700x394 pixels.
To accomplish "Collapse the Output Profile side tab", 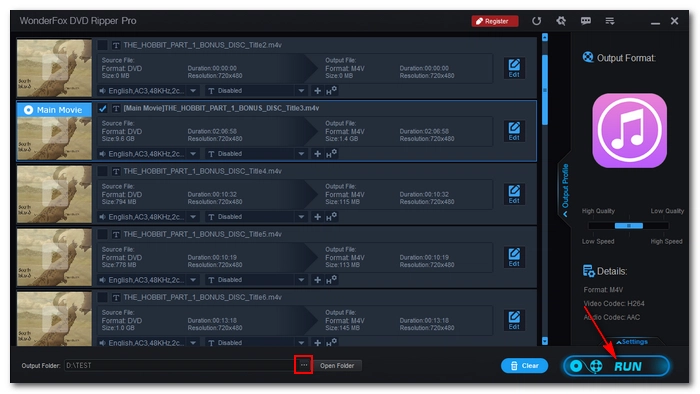I will (565, 191).
